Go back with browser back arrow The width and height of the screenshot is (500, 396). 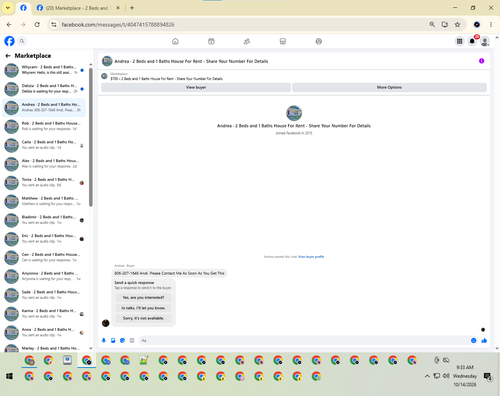tap(9, 25)
